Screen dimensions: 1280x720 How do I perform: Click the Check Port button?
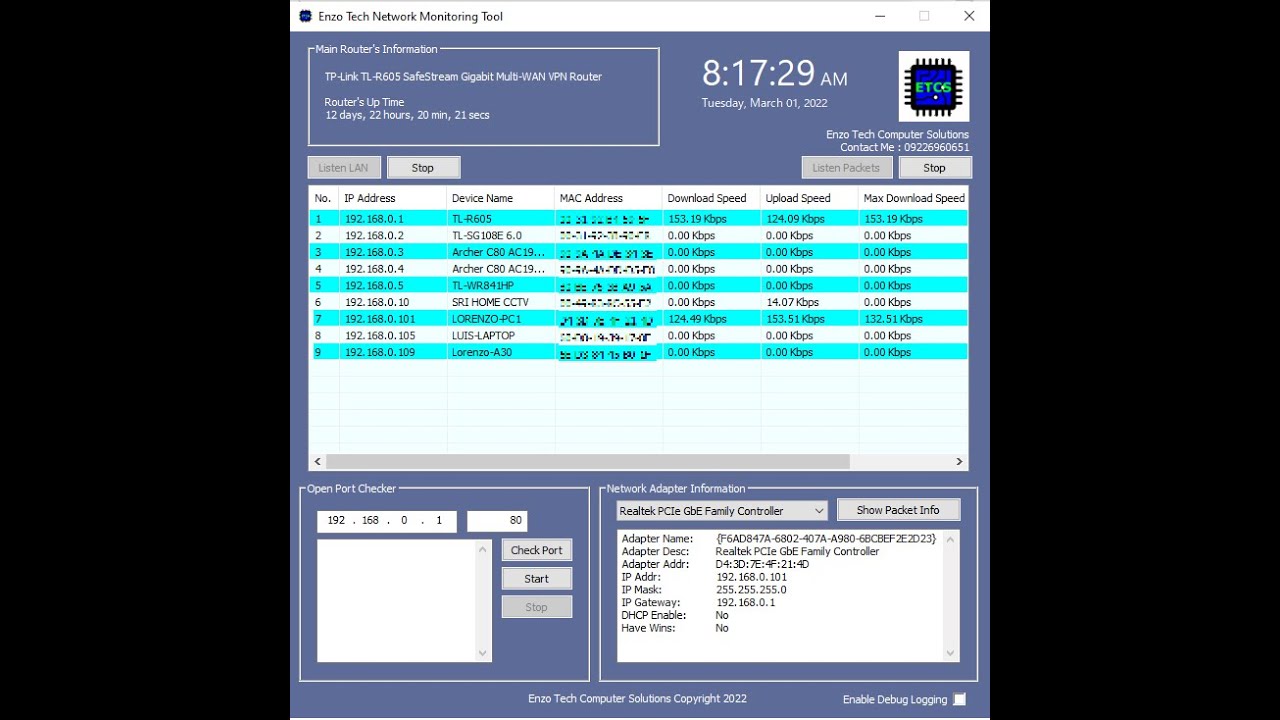(x=537, y=550)
